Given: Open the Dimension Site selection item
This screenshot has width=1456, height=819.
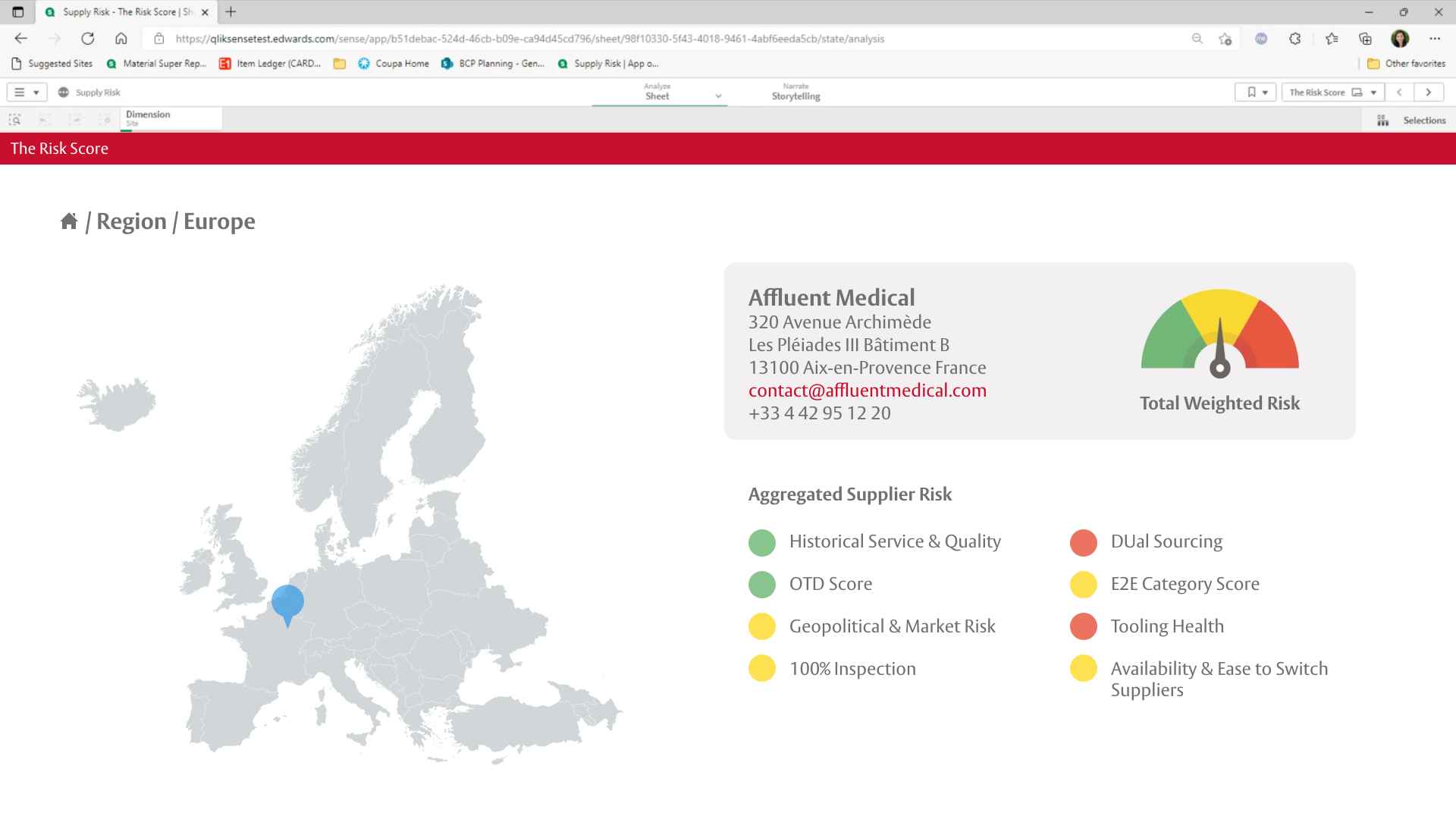Looking at the screenshot, I should click(171, 119).
